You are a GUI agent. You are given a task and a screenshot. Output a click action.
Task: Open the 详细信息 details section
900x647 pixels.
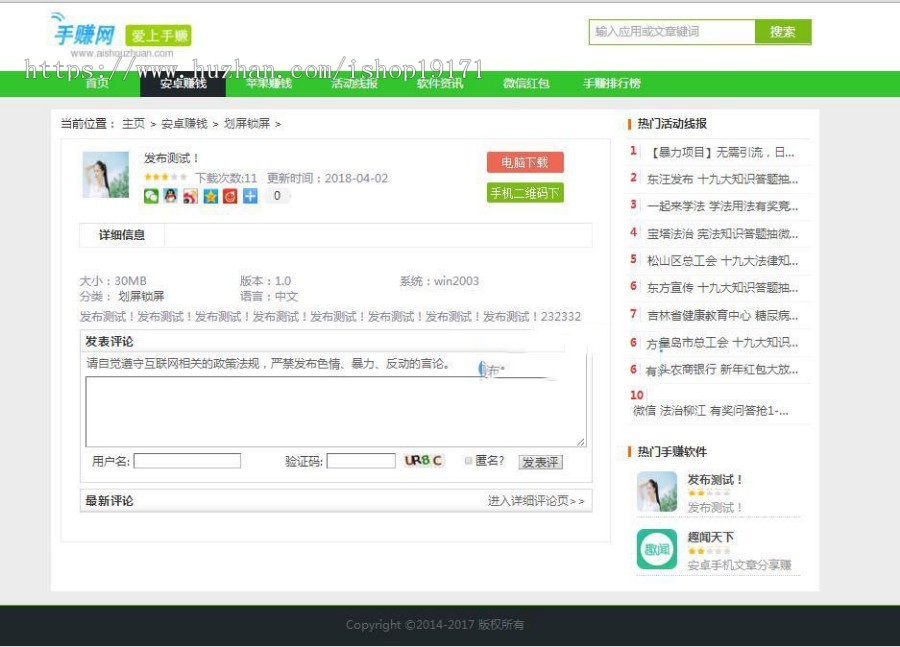(120, 236)
